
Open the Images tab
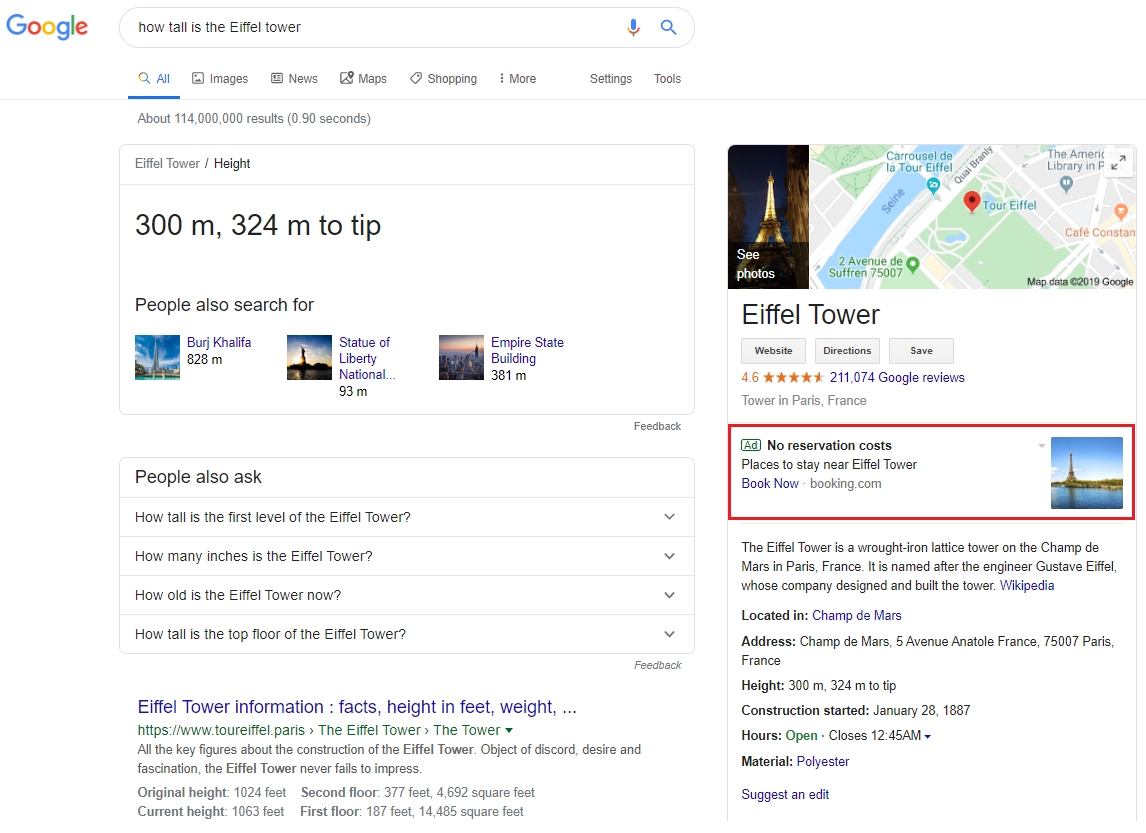(220, 78)
